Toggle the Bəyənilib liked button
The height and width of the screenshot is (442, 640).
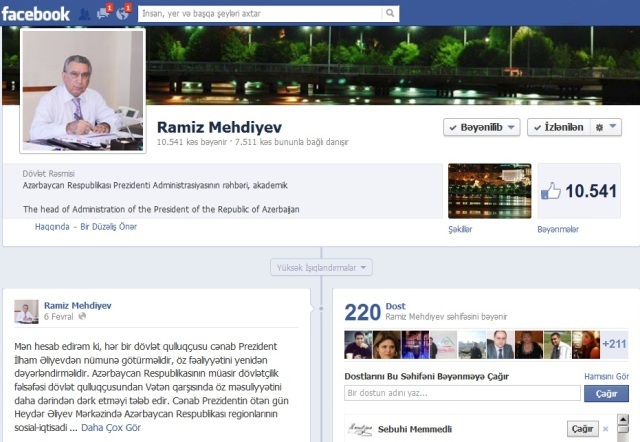[482, 128]
